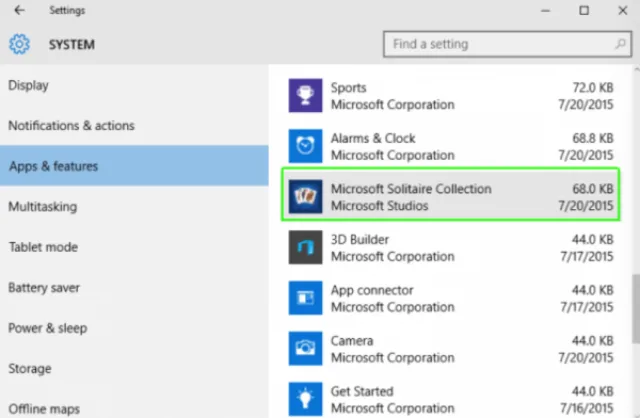Open the Display settings page

[29, 85]
